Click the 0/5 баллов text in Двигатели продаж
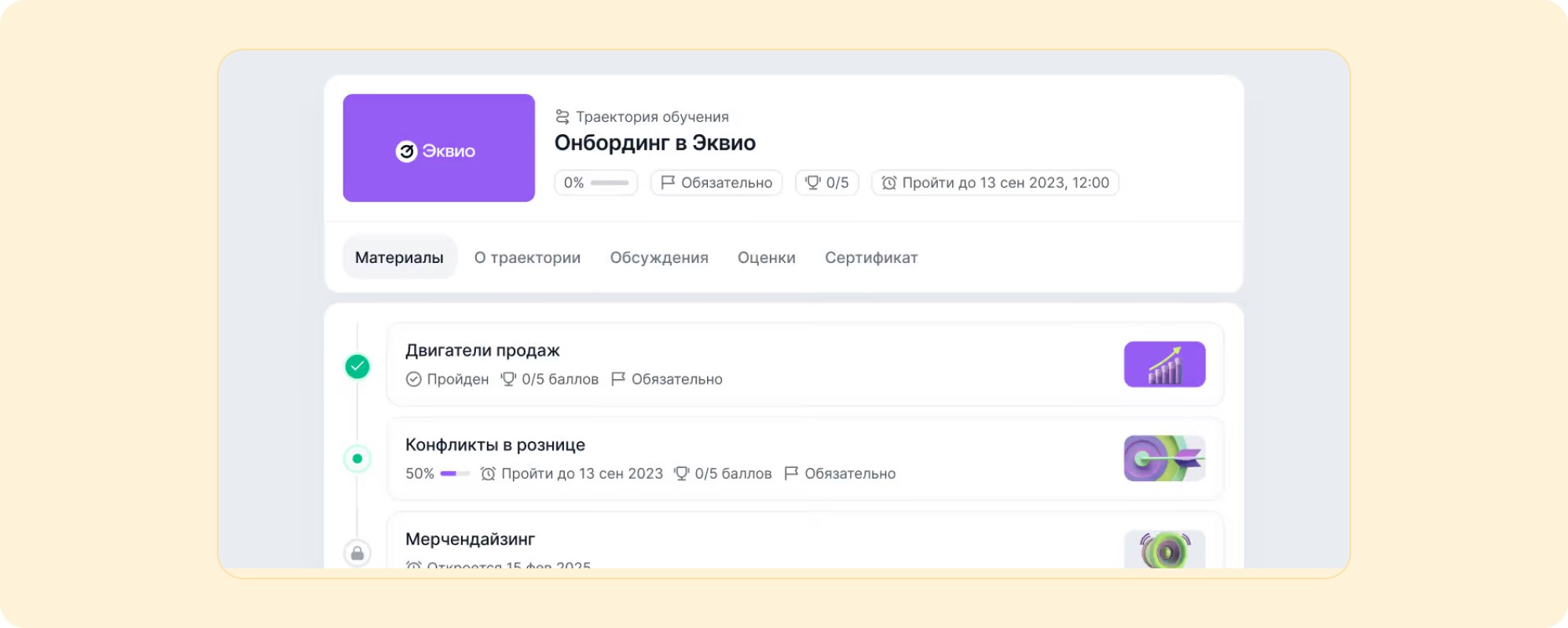 (x=560, y=379)
